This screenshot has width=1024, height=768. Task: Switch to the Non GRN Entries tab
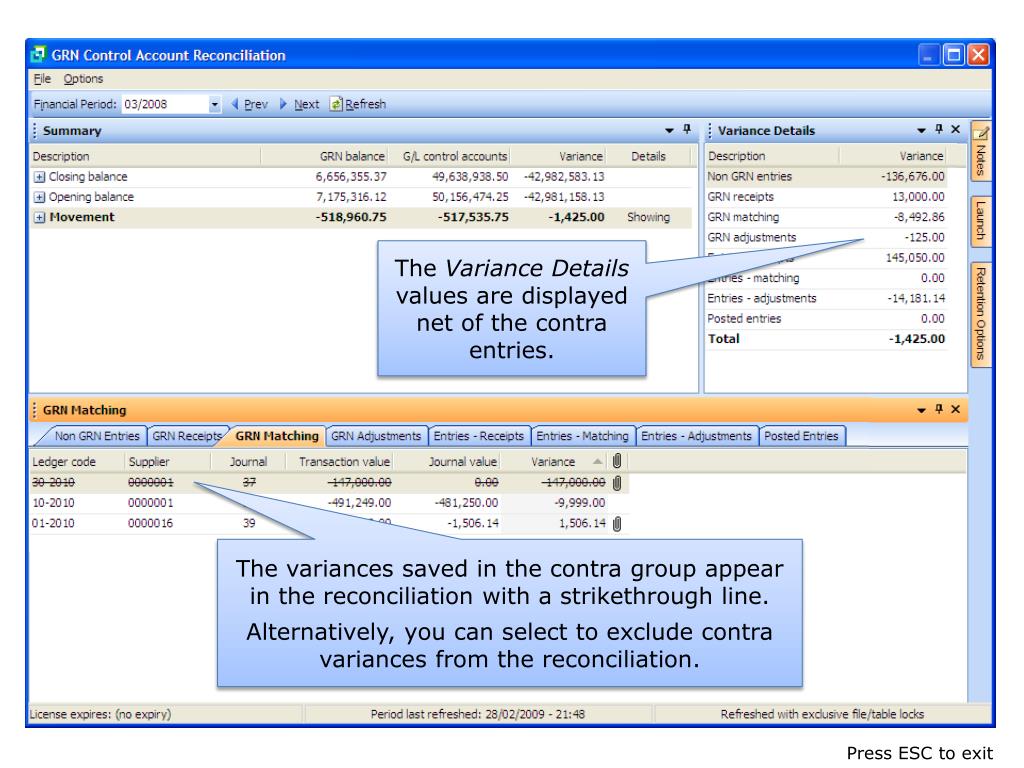click(x=97, y=436)
